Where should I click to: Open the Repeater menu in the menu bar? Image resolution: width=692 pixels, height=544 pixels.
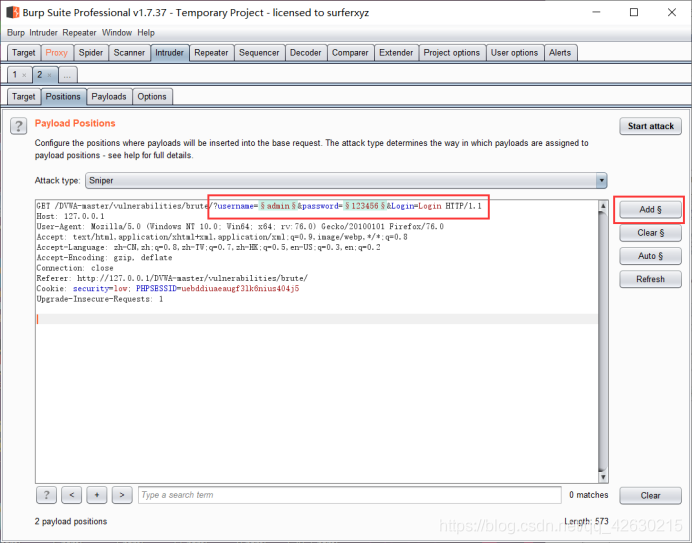coord(79,33)
